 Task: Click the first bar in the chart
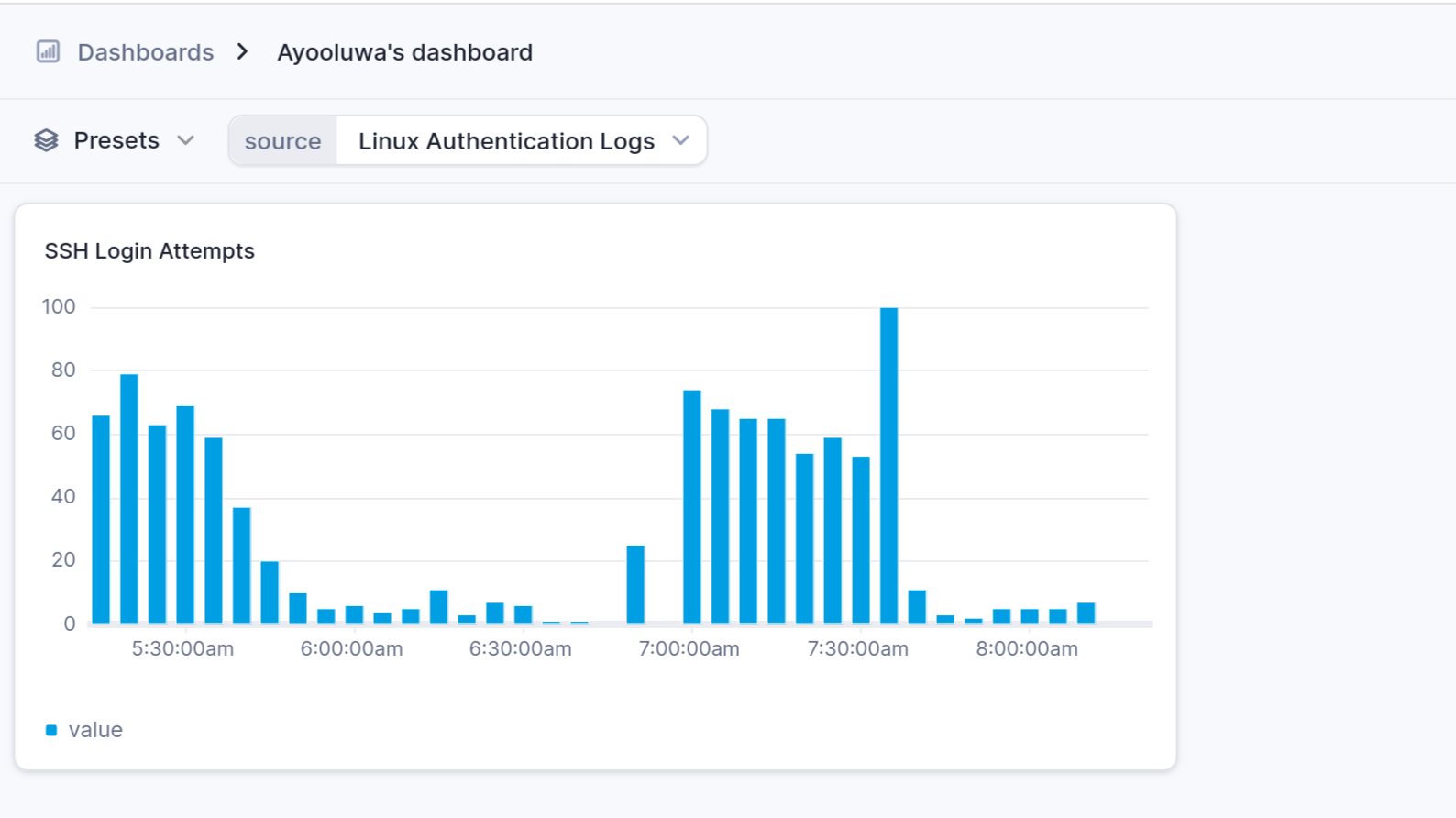(101, 520)
